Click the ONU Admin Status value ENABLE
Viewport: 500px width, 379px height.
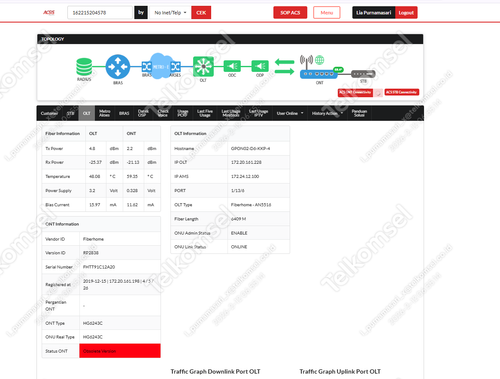pos(239,233)
